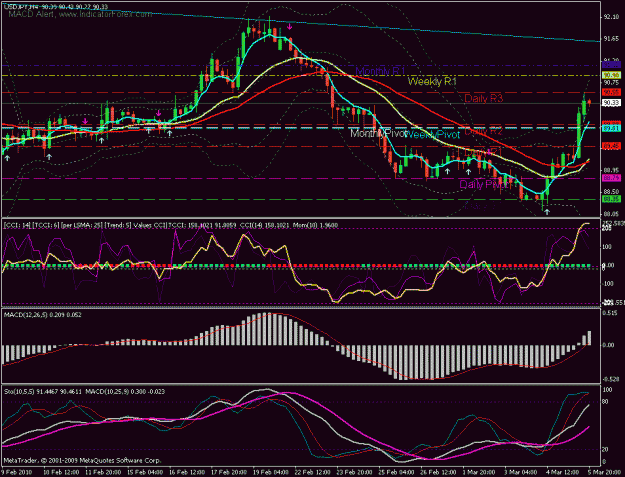Click the -100 level on the CCI scale
Image resolution: width=625 pixels, height=477 pixels.
pyautogui.click(x=607, y=284)
